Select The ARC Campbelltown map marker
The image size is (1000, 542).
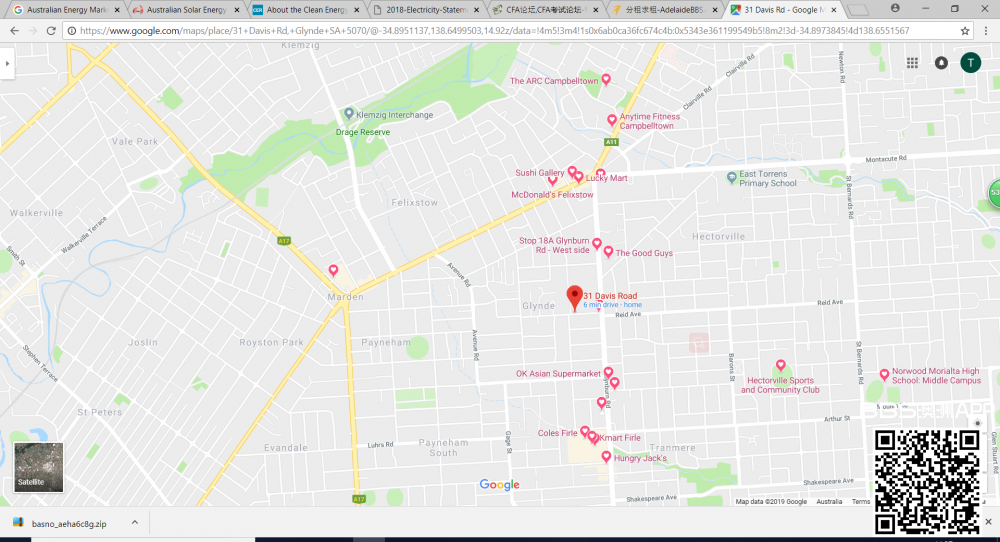pyautogui.click(x=605, y=79)
